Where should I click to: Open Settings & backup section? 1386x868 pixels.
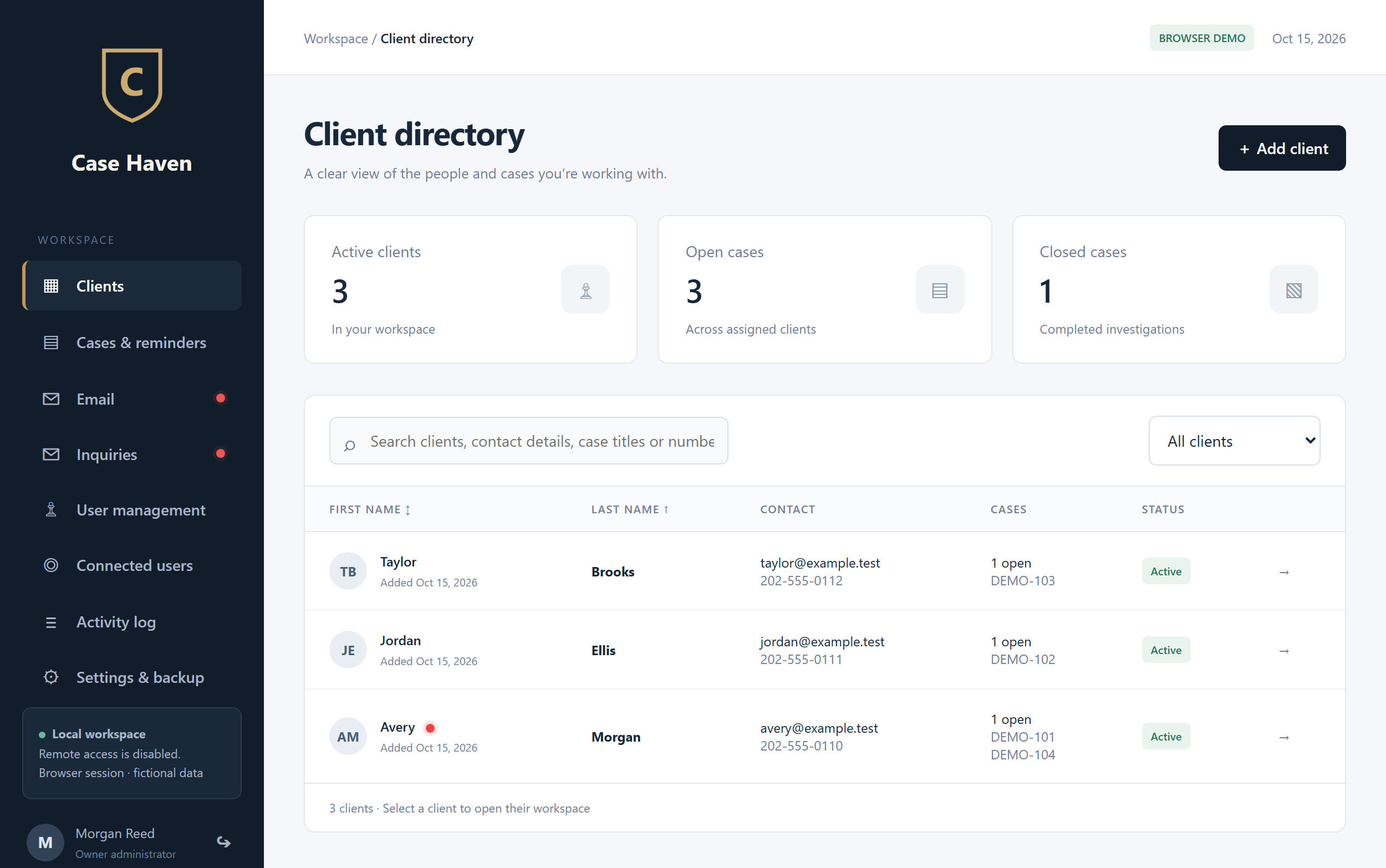pyautogui.click(x=132, y=677)
